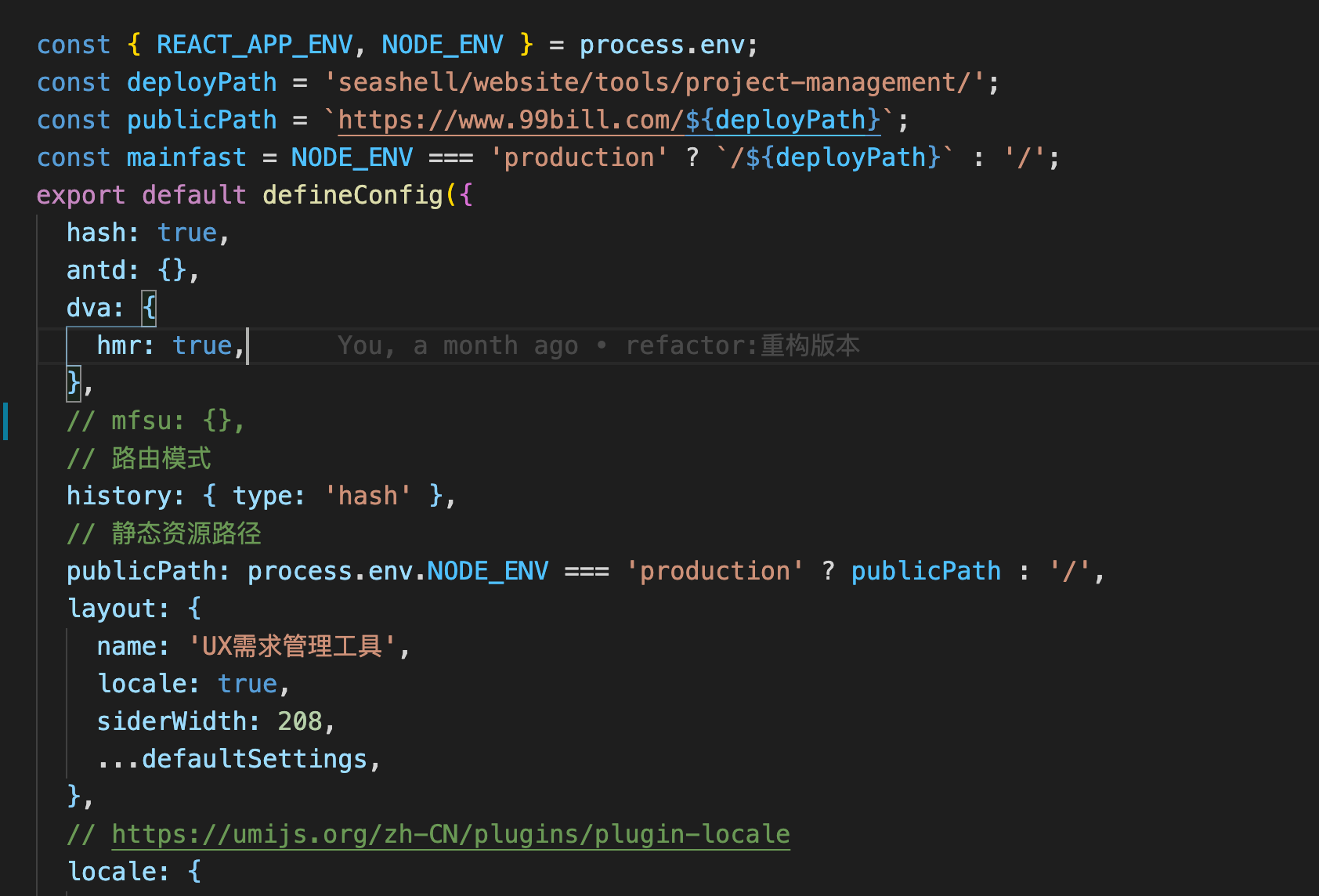Click the mainfast constant name
Screen dimensions: 1319x896
tap(186, 157)
